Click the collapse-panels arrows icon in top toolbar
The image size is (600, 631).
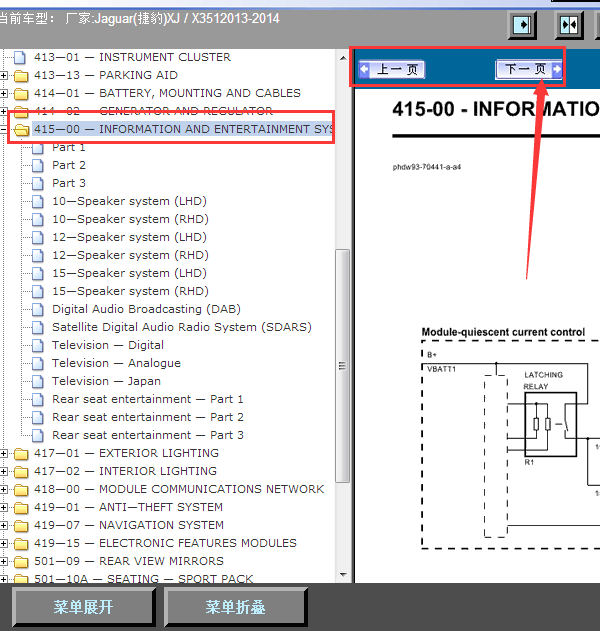click(569, 25)
